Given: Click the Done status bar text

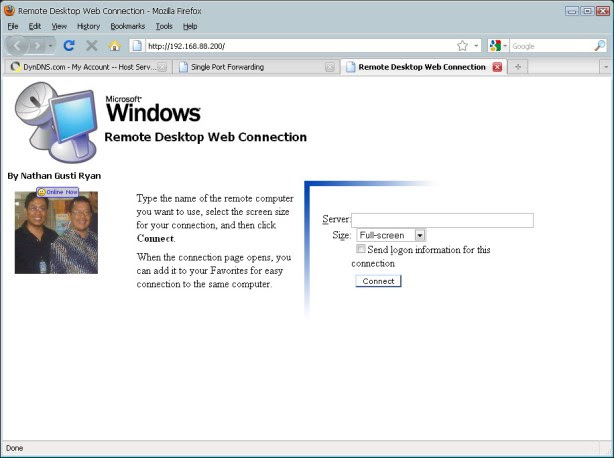Looking at the screenshot, I should [x=14, y=448].
